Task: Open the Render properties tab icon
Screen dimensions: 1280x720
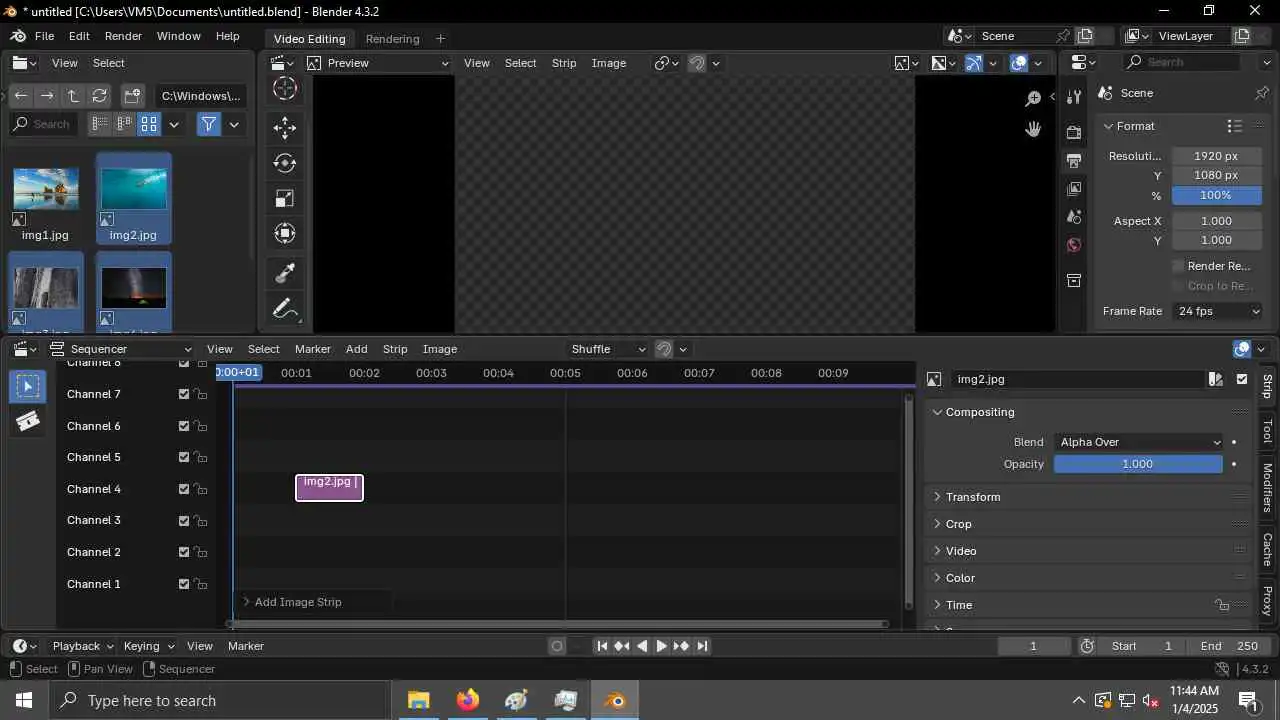Action: [x=1074, y=132]
